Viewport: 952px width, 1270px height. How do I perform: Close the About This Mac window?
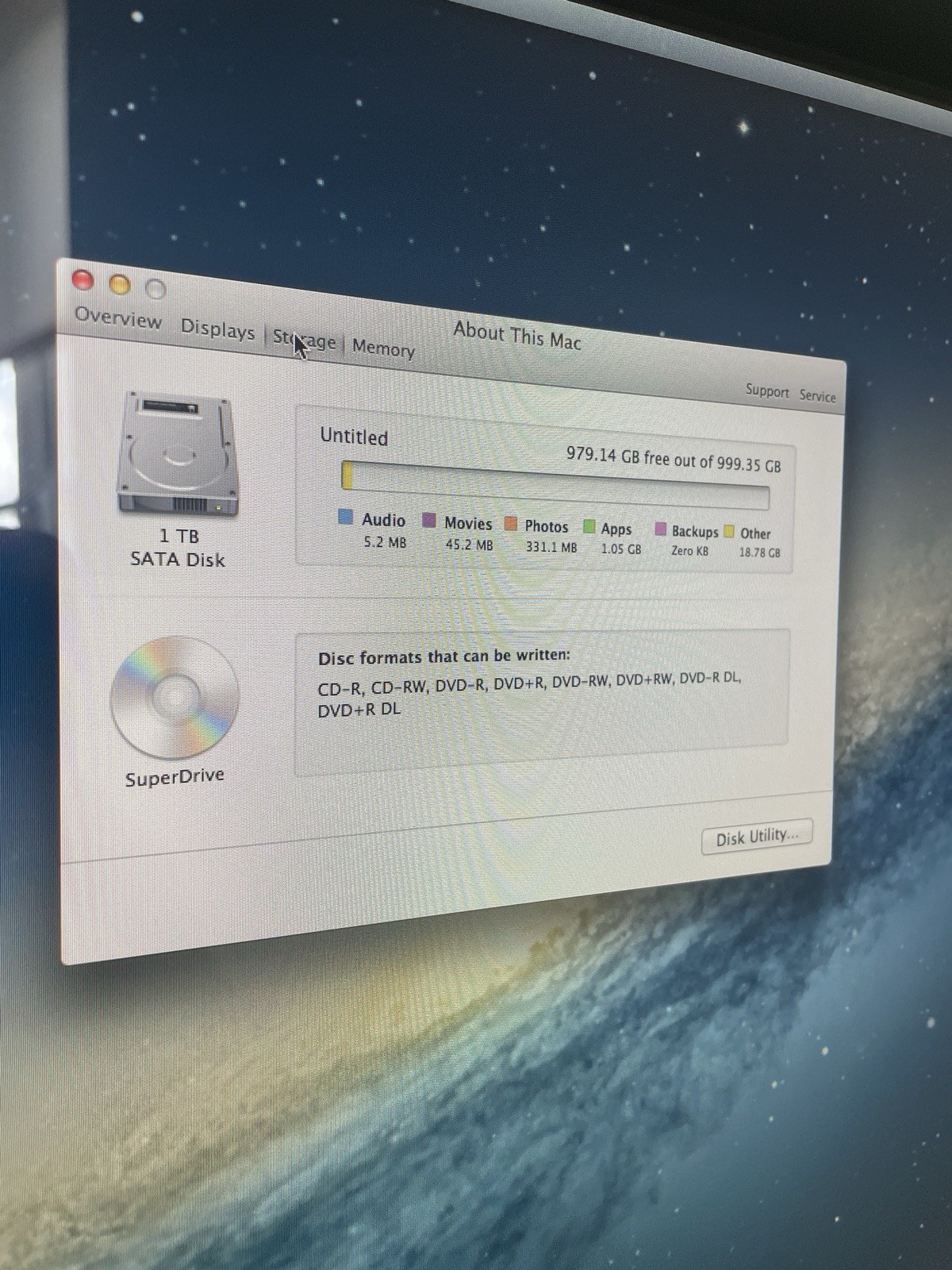coord(83,280)
